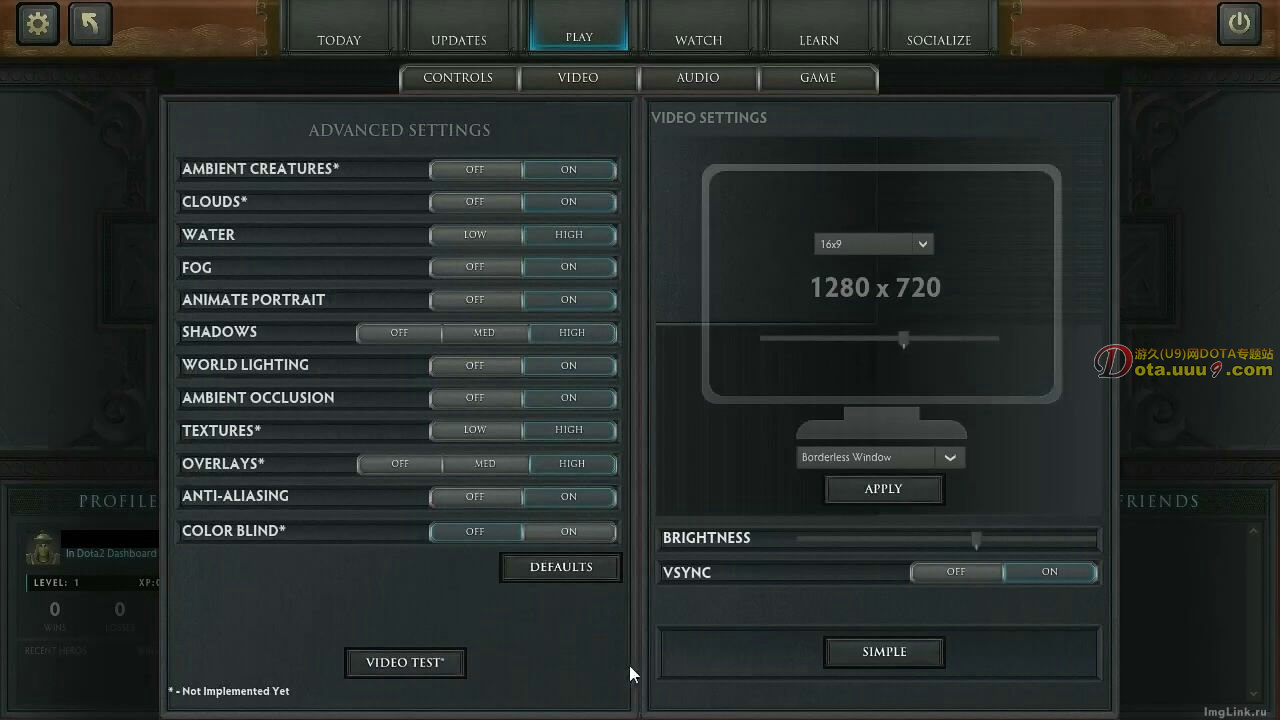Turn Ambient Creatures off
1280x720 pixels.
[x=475, y=170]
